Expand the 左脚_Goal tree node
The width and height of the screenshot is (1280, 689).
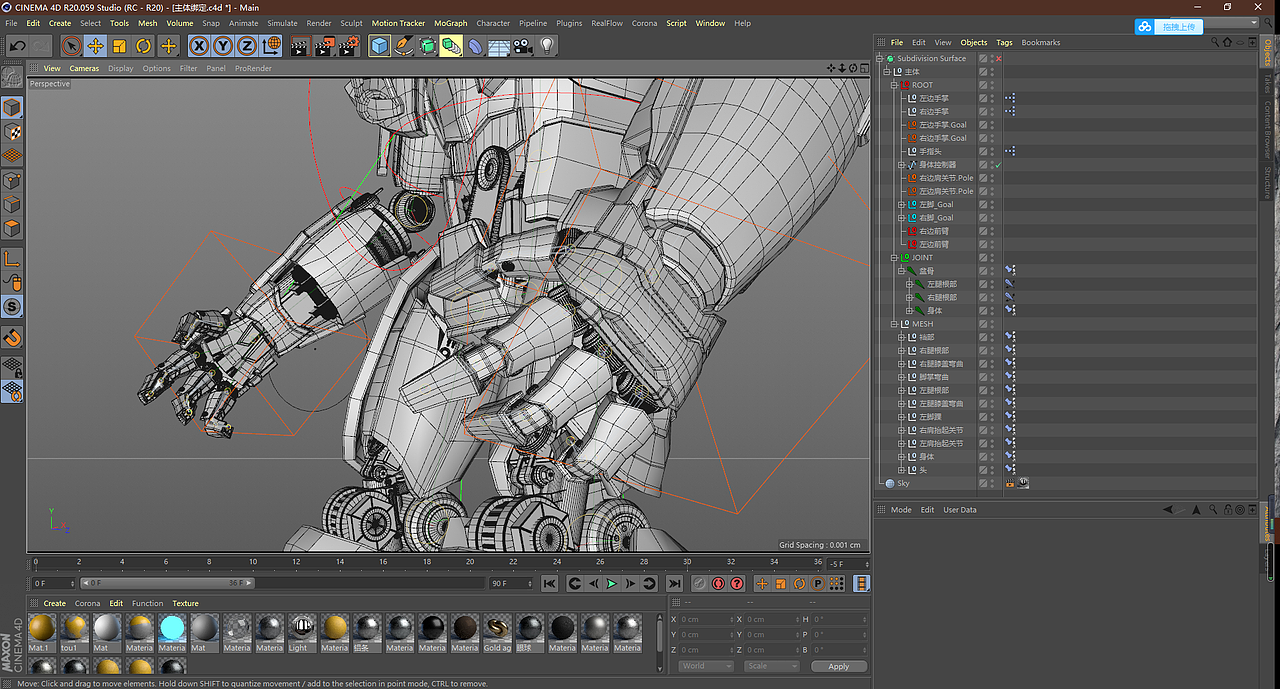901,205
